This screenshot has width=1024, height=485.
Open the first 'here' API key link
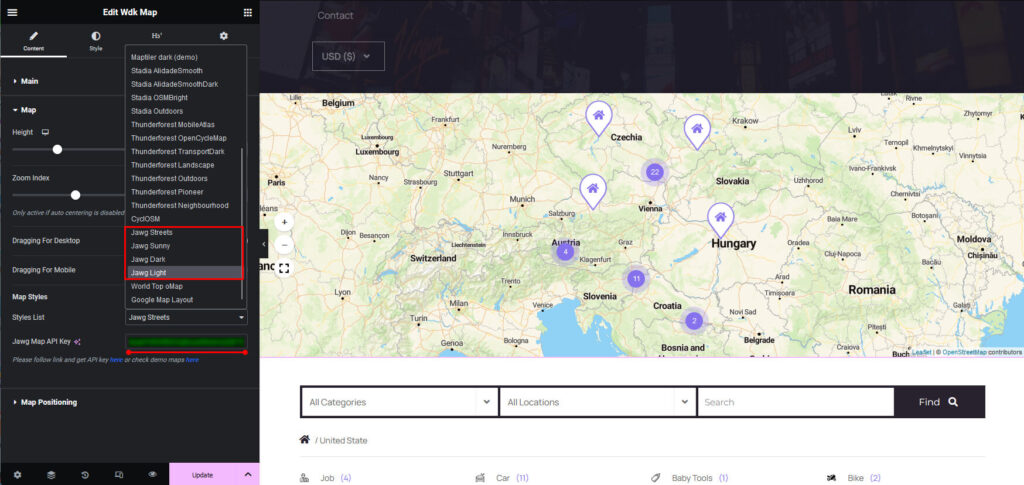coord(116,360)
